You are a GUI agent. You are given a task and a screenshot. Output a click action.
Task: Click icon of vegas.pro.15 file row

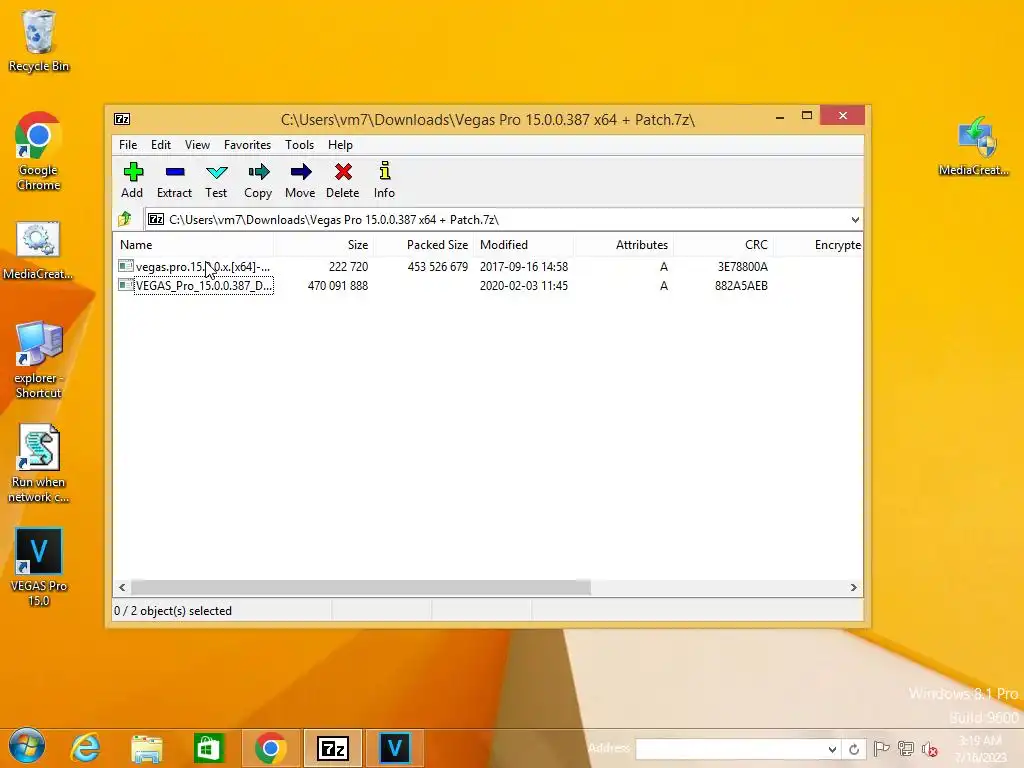coord(125,266)
